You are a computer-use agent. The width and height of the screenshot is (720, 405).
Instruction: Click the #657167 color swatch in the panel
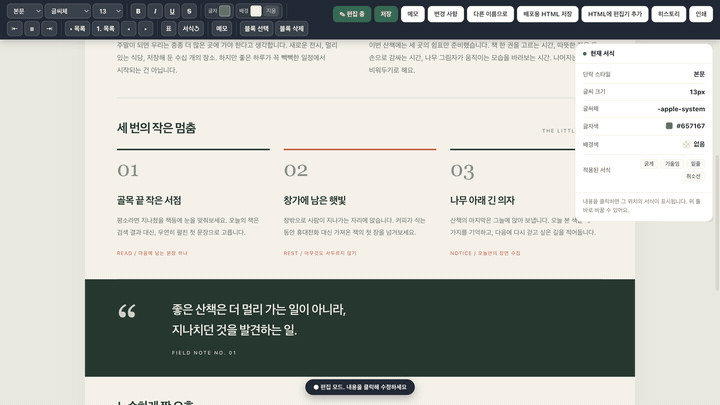point(669,126)
